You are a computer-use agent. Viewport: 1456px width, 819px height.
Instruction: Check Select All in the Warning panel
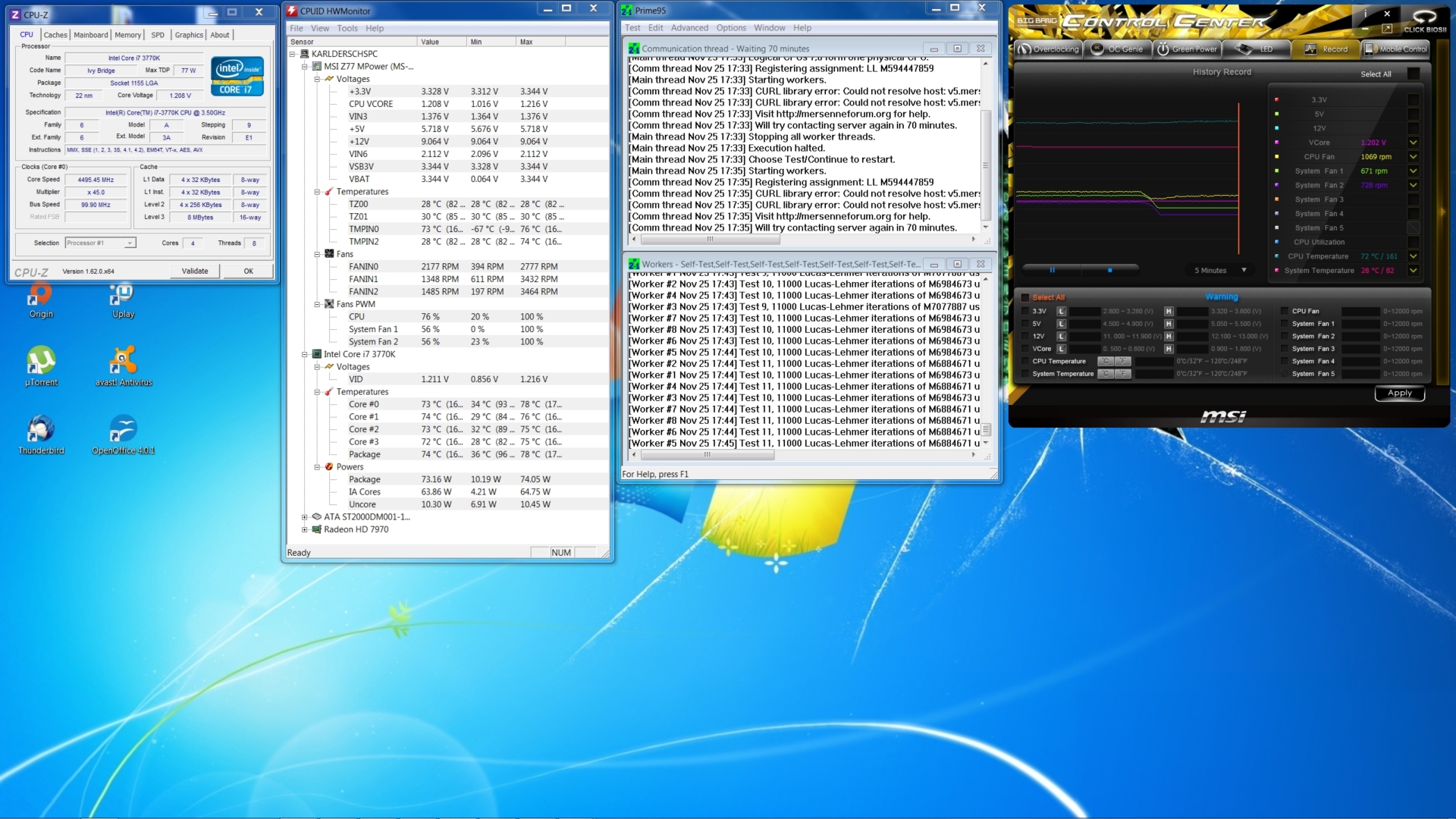1025,297
